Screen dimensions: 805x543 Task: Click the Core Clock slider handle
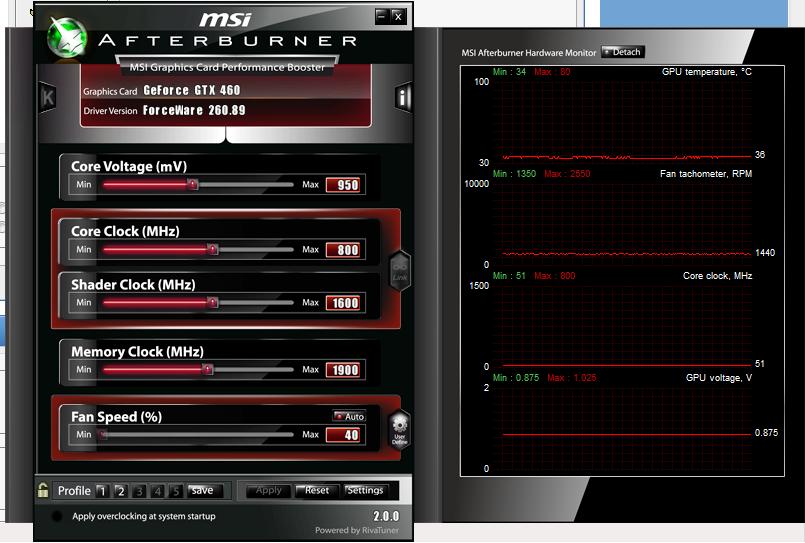click(213, 249)
